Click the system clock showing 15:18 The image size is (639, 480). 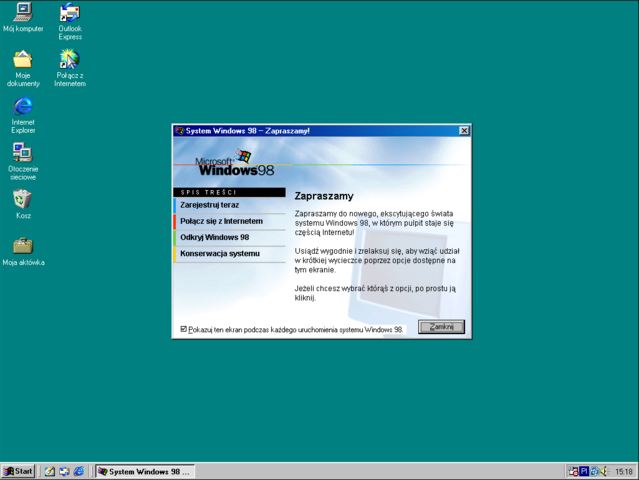click(624, 472)
